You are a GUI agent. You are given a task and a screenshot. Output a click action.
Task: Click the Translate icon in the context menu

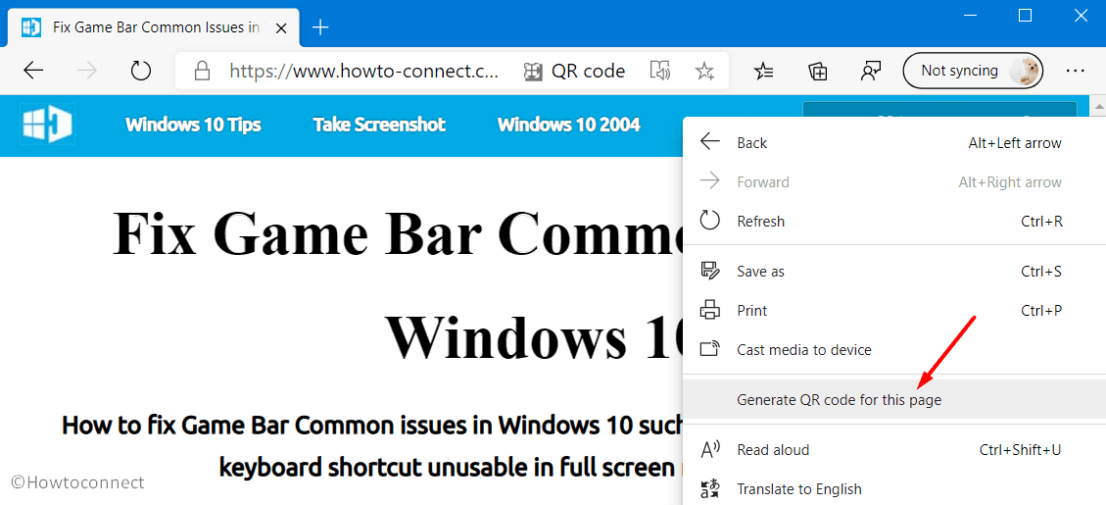(709, 488)
